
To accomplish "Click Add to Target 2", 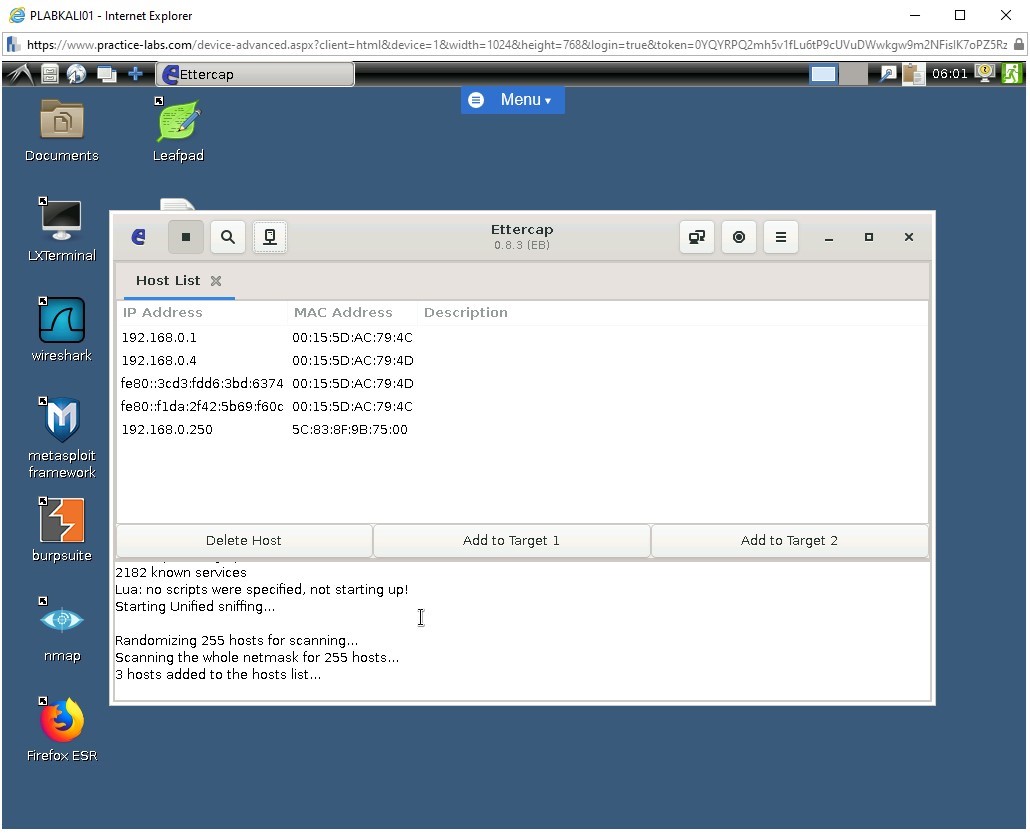I will 789,540.
